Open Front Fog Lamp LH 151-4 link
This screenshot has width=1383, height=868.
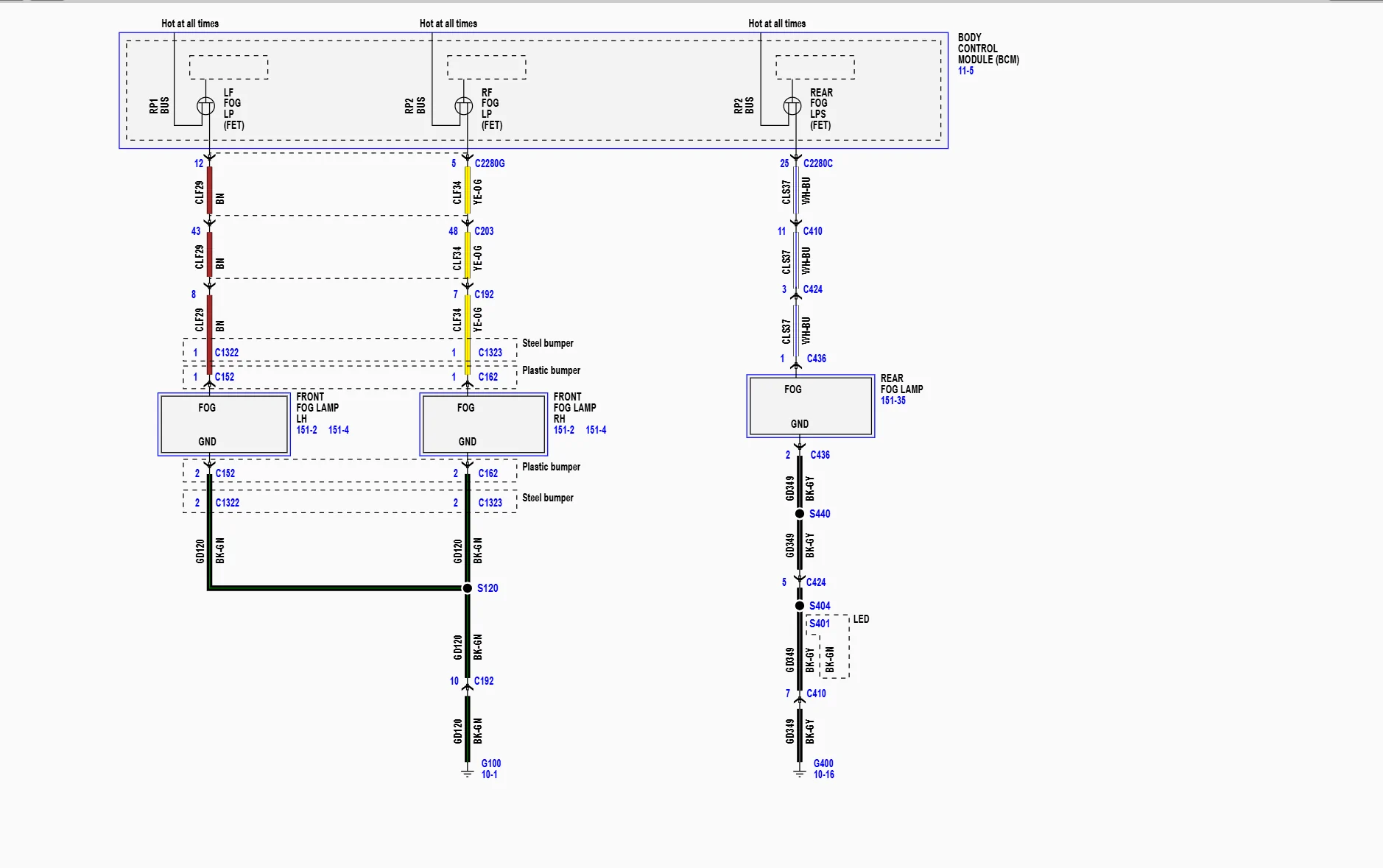coord(339,430)
